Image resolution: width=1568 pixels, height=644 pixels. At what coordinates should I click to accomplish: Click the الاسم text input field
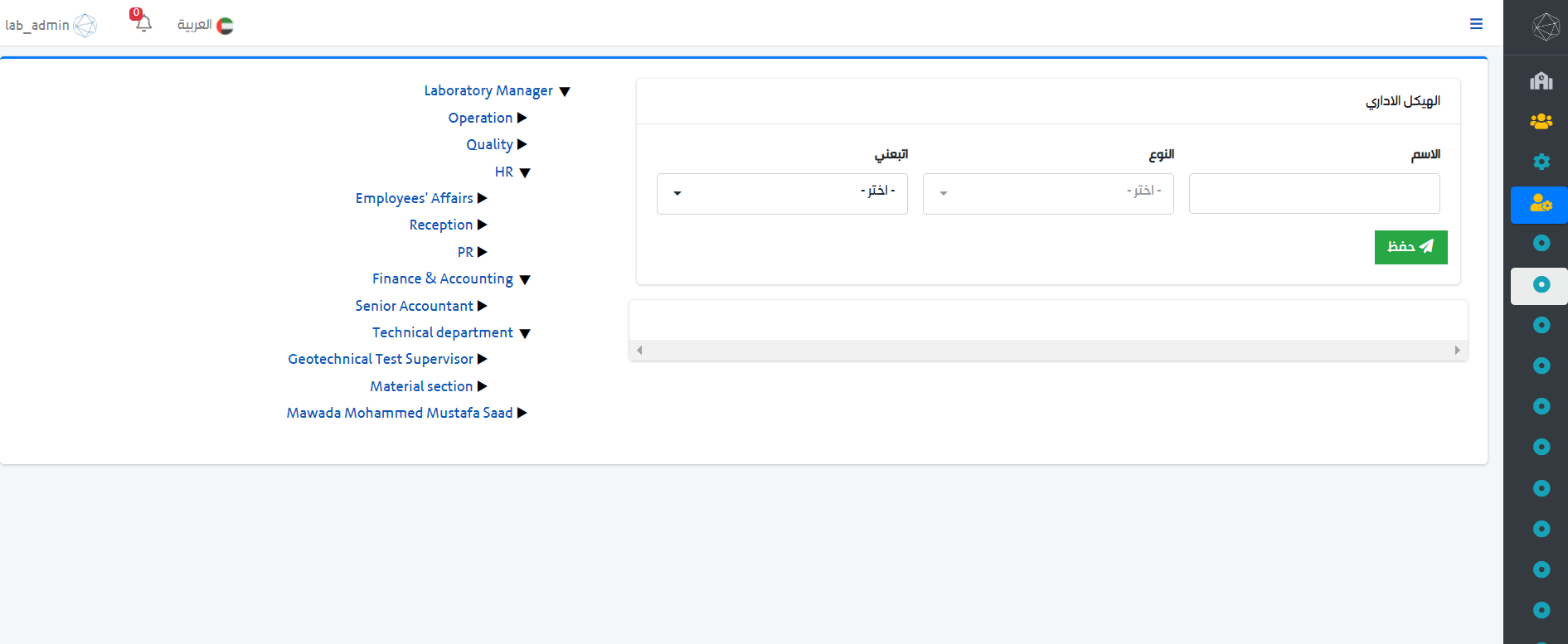(x=1314, y=193)
